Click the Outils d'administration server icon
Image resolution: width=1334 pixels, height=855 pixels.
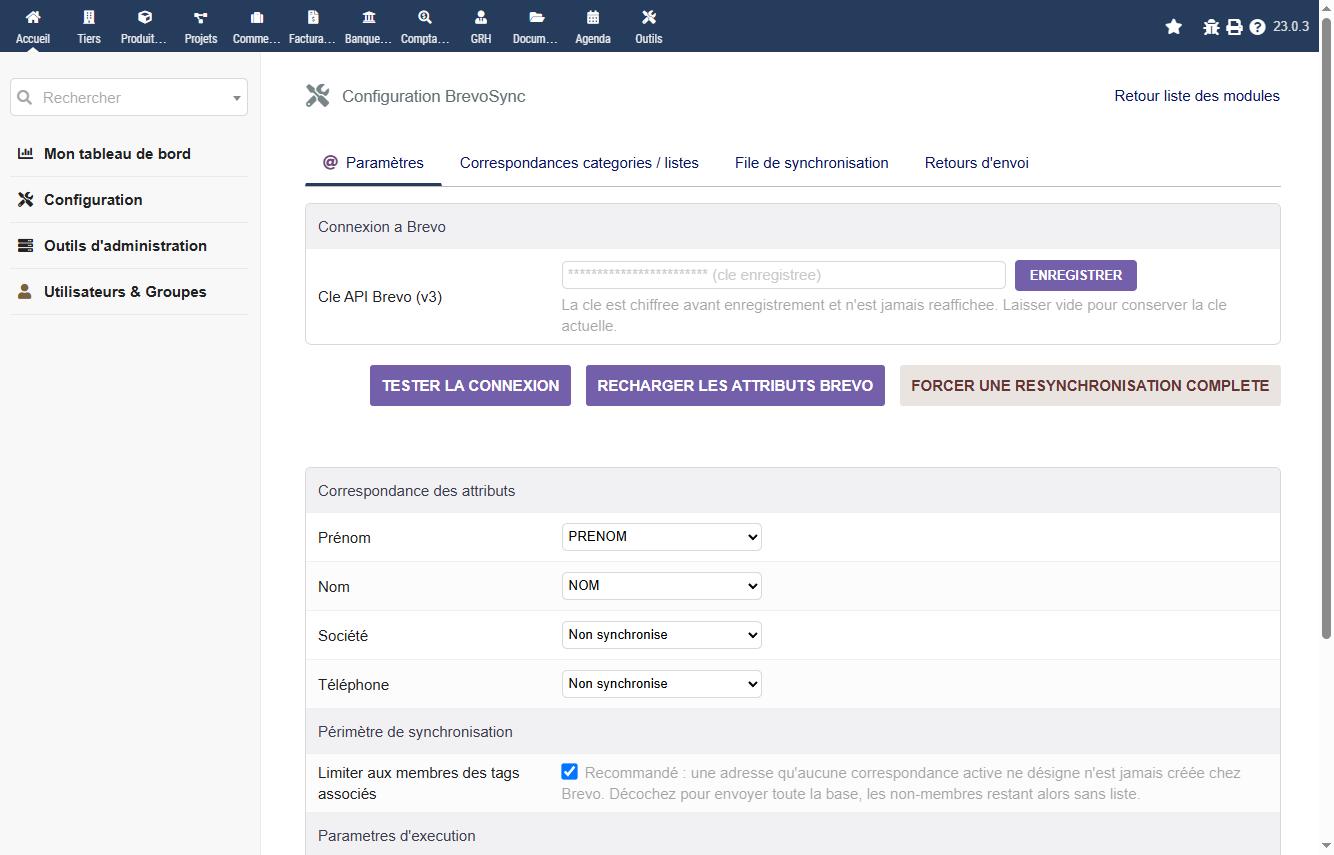[26, 245]
